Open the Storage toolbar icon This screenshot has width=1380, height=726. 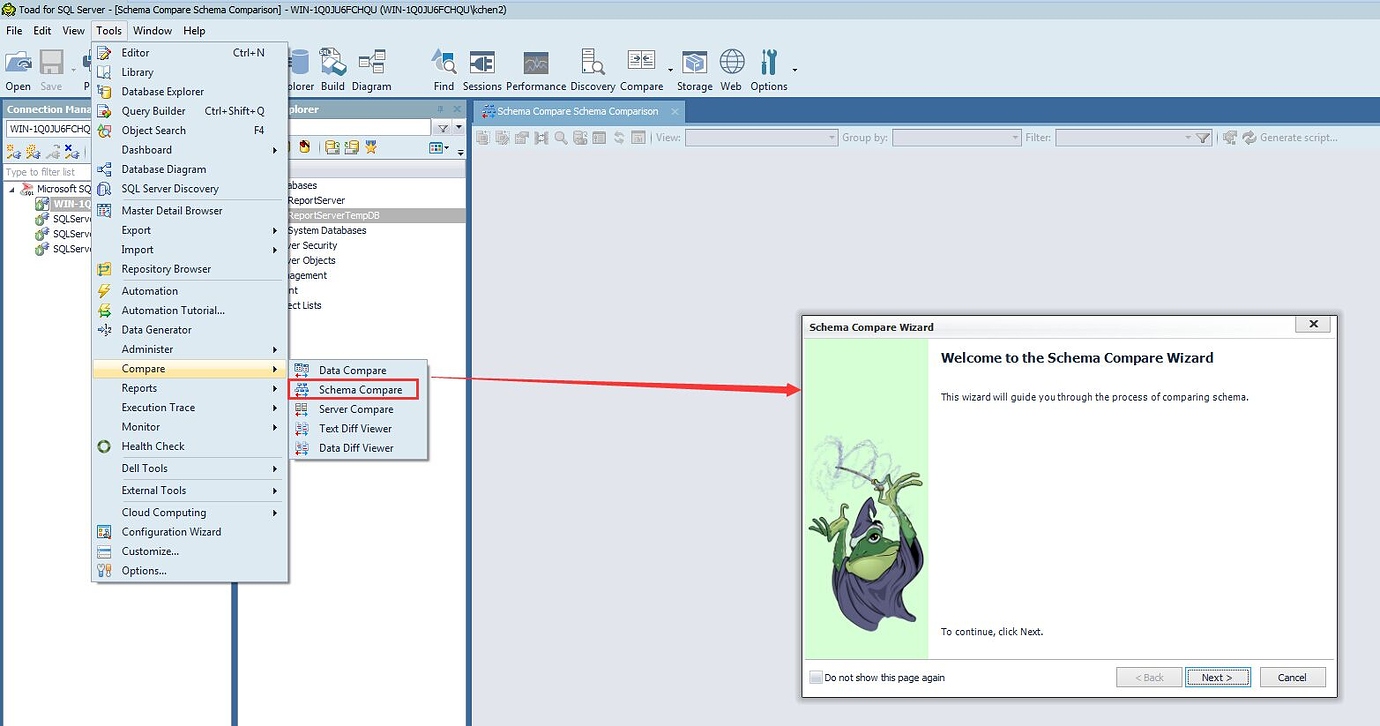[x=694, y=68]
